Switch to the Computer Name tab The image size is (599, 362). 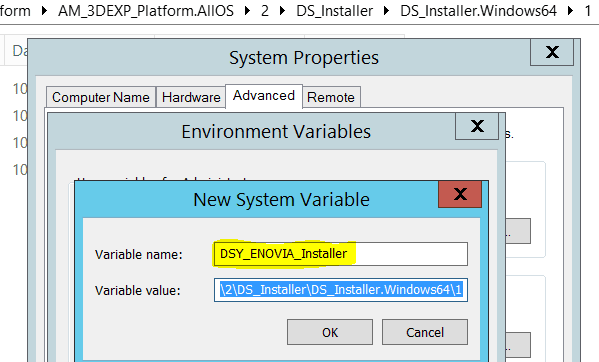click(x=101, y=97)
